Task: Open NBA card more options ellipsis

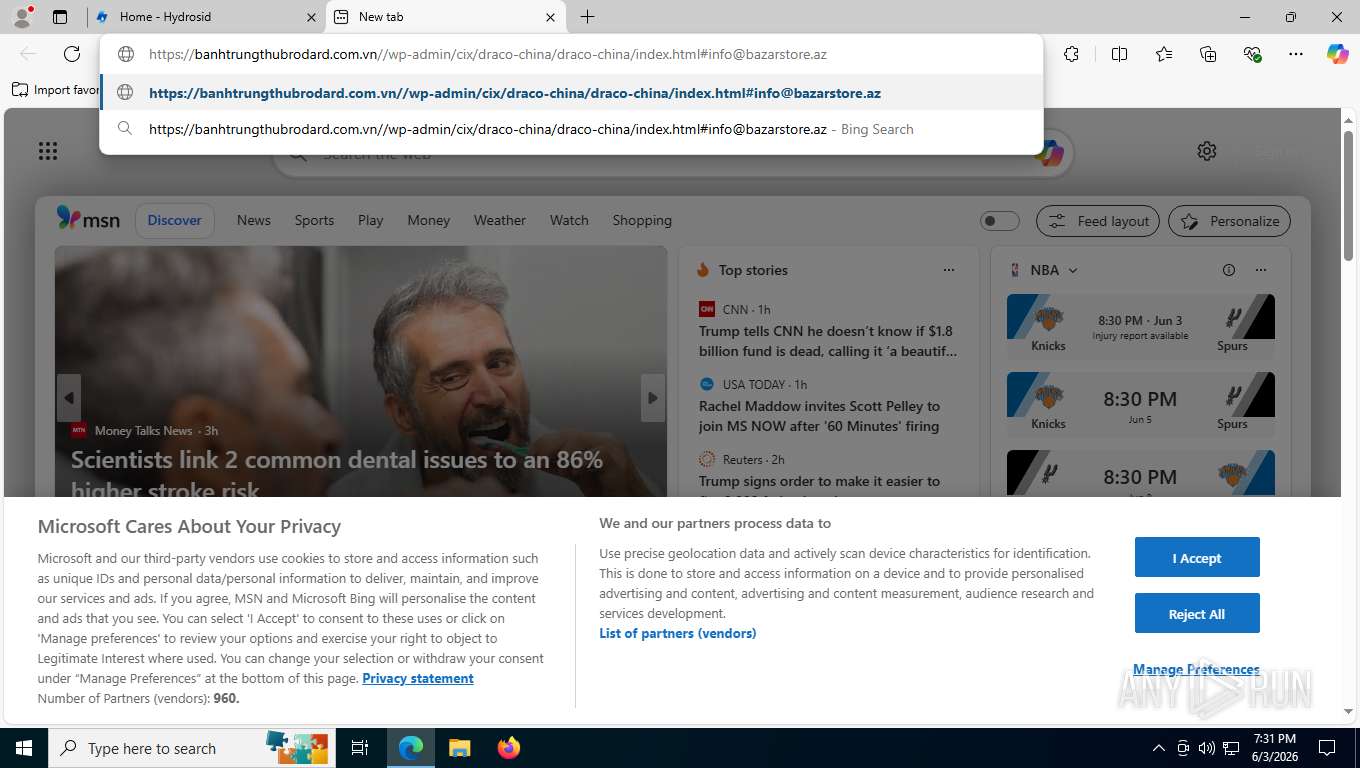Action: (x=1261, y=270)
